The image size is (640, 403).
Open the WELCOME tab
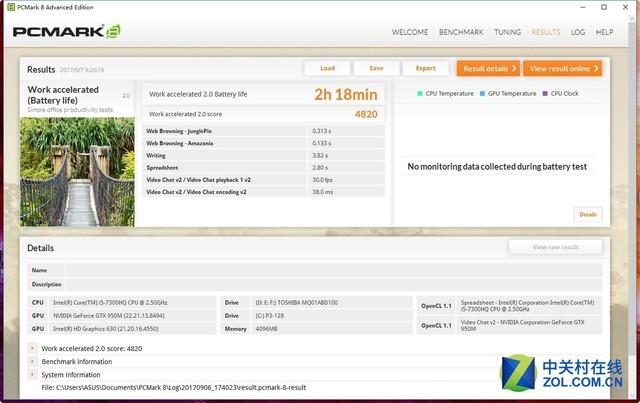(410, 32)
